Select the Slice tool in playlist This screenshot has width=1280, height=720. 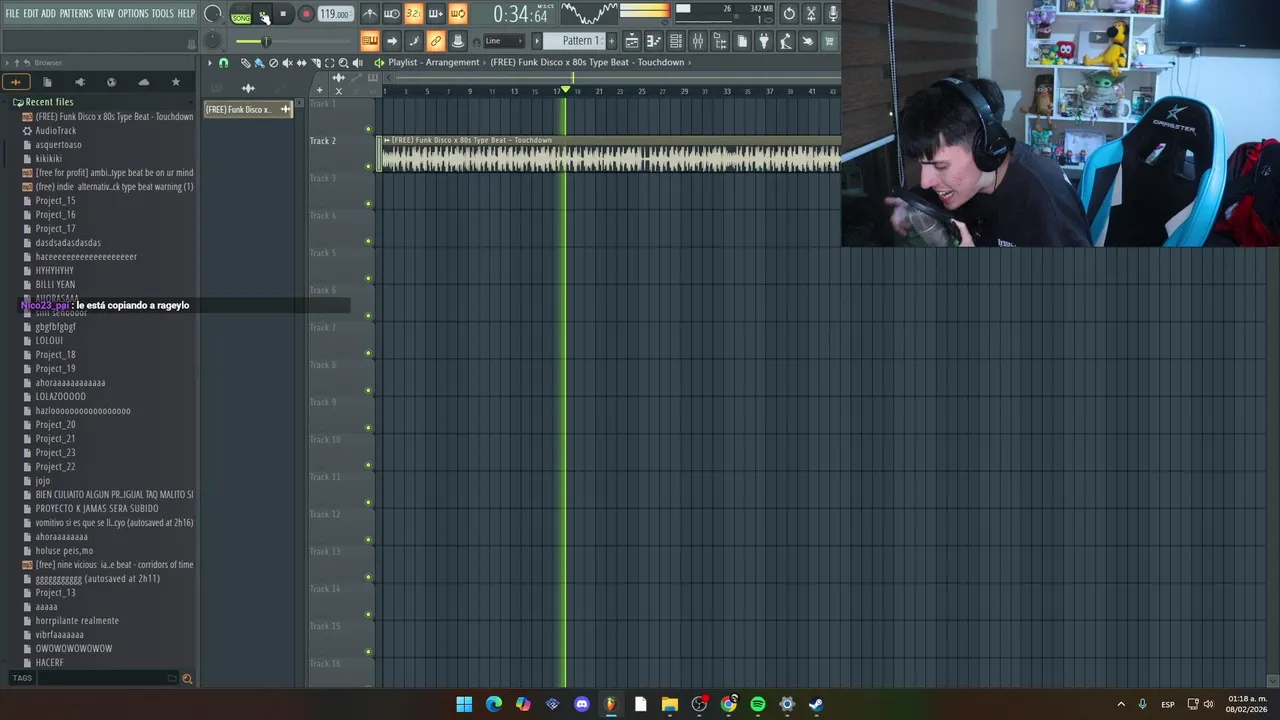316,63
